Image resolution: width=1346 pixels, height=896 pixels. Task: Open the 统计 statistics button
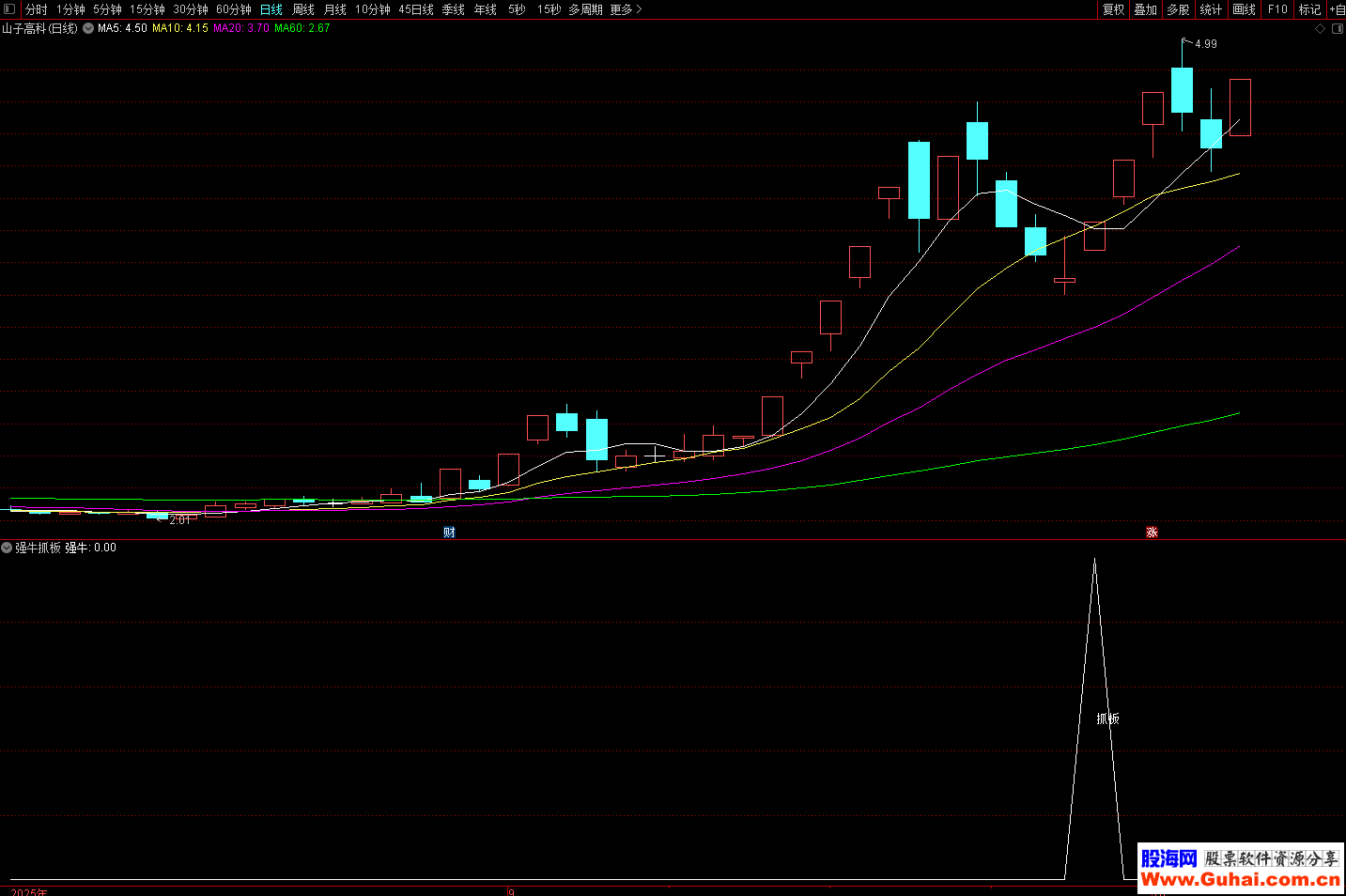click(1211, 9)
